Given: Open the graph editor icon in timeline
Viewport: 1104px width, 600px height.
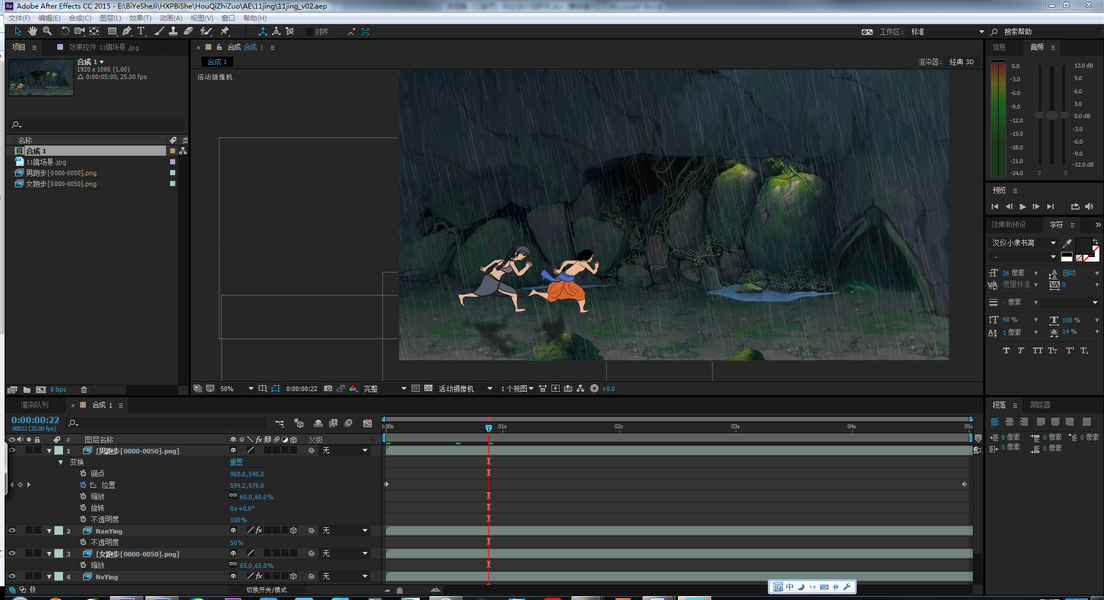Looking at the screenshot, I should click(x=368, y=423).
